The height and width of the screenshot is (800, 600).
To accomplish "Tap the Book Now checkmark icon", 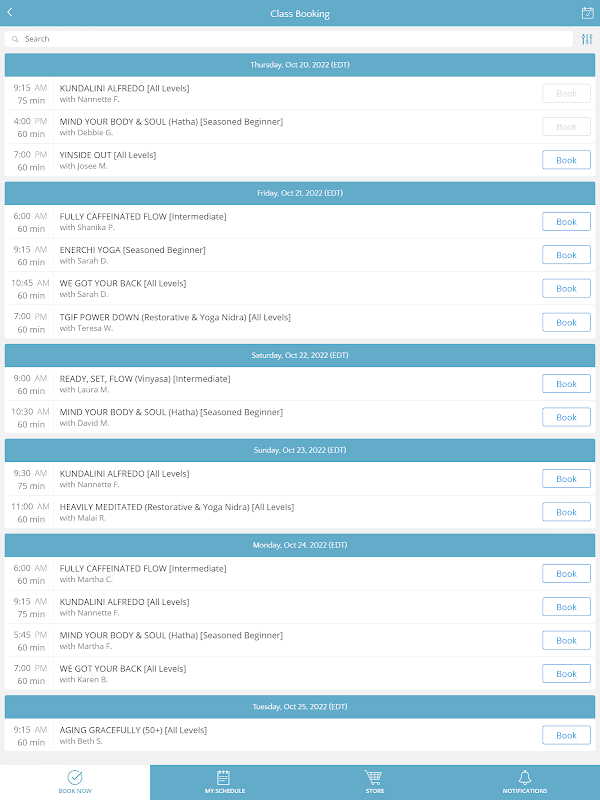I will tap(75, 777).
